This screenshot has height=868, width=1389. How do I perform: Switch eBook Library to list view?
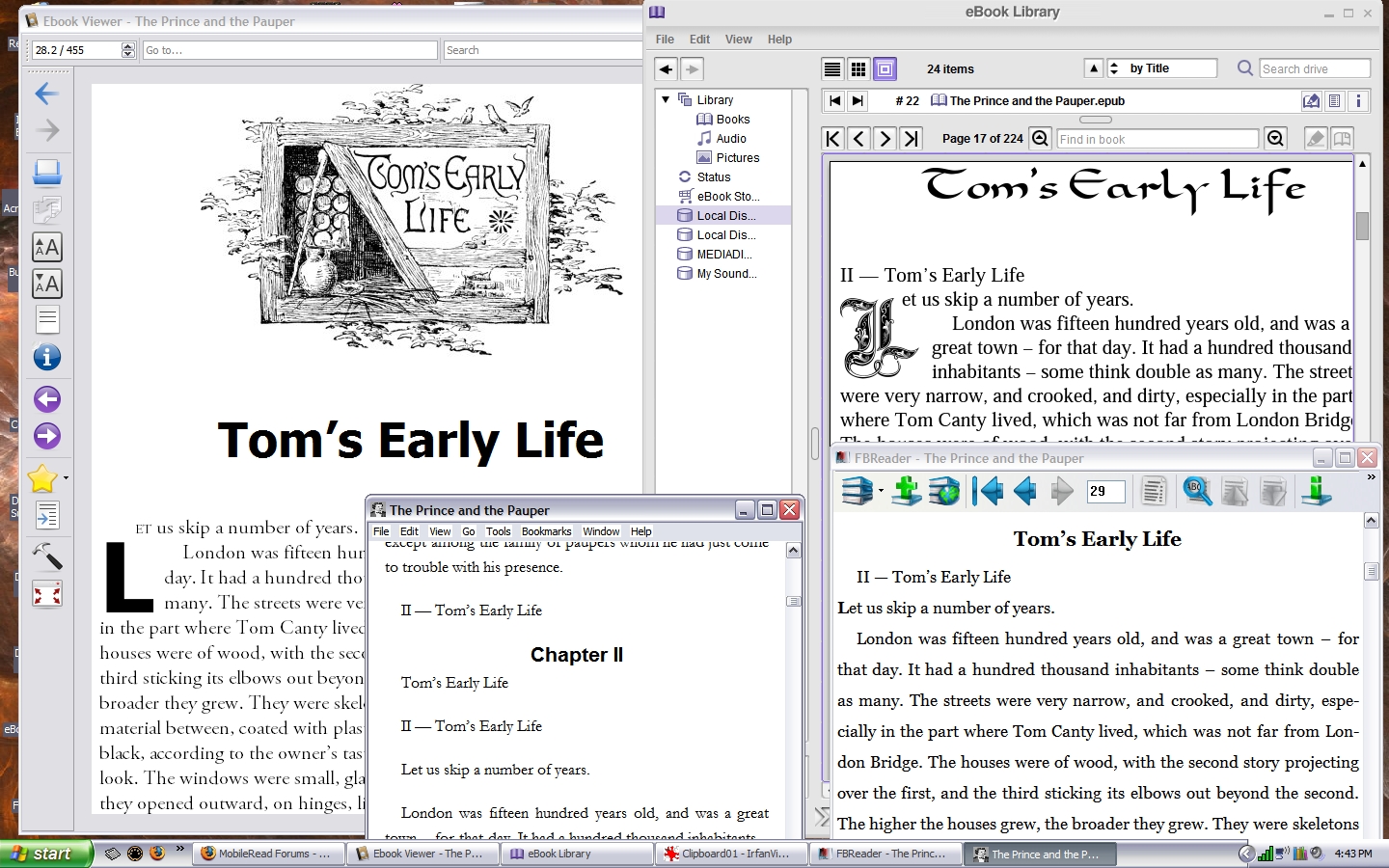click(x=832, y=69)
